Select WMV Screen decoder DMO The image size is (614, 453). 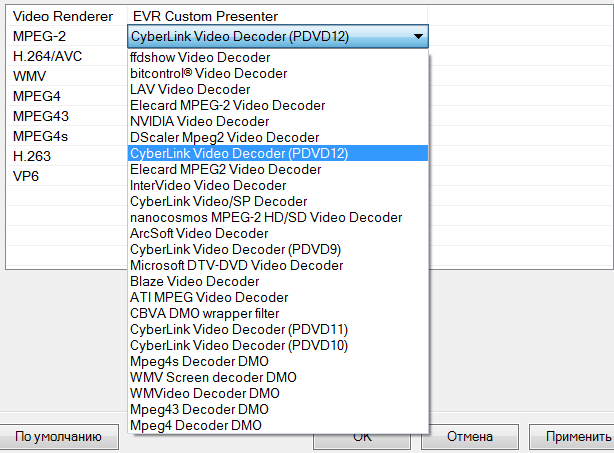point(213,378)
